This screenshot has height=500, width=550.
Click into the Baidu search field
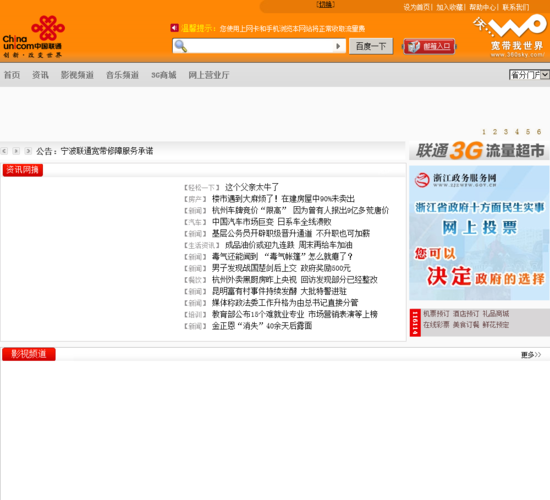click(x=260, y=46)
